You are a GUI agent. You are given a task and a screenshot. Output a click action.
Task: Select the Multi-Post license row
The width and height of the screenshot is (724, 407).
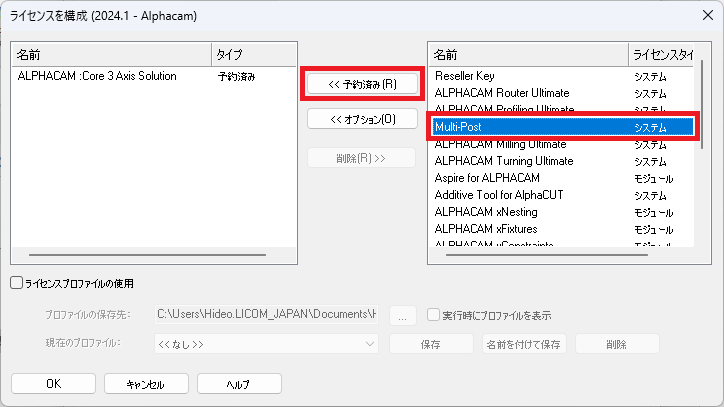(x=562, y=127)
